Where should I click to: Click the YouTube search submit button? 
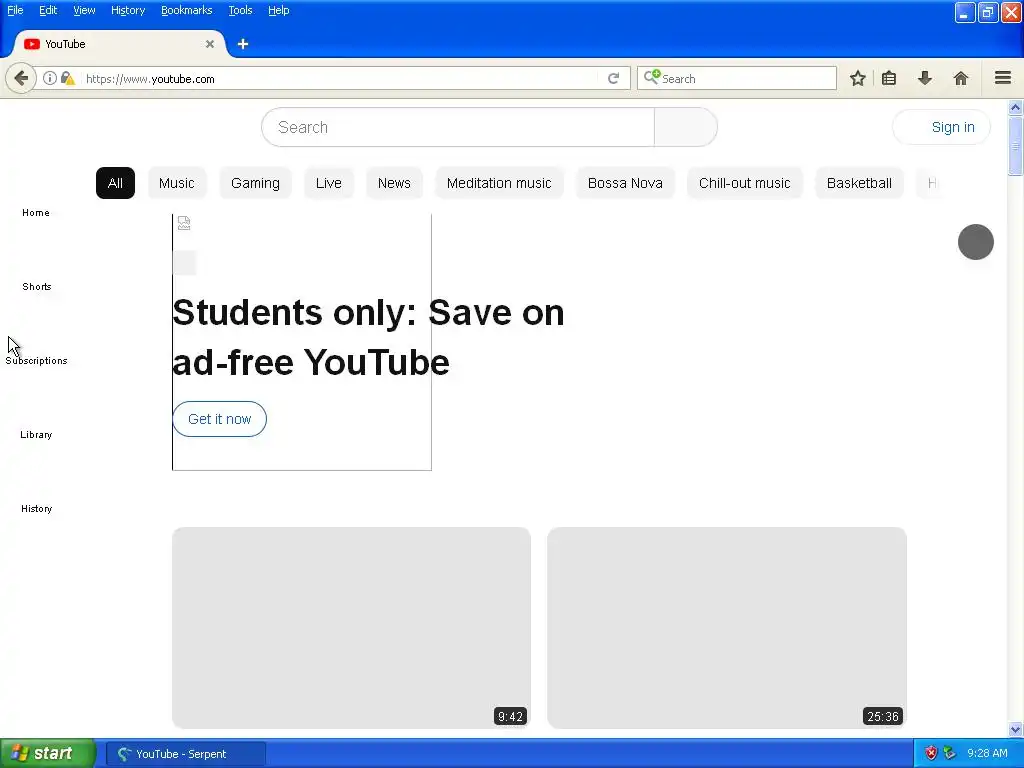686,127
